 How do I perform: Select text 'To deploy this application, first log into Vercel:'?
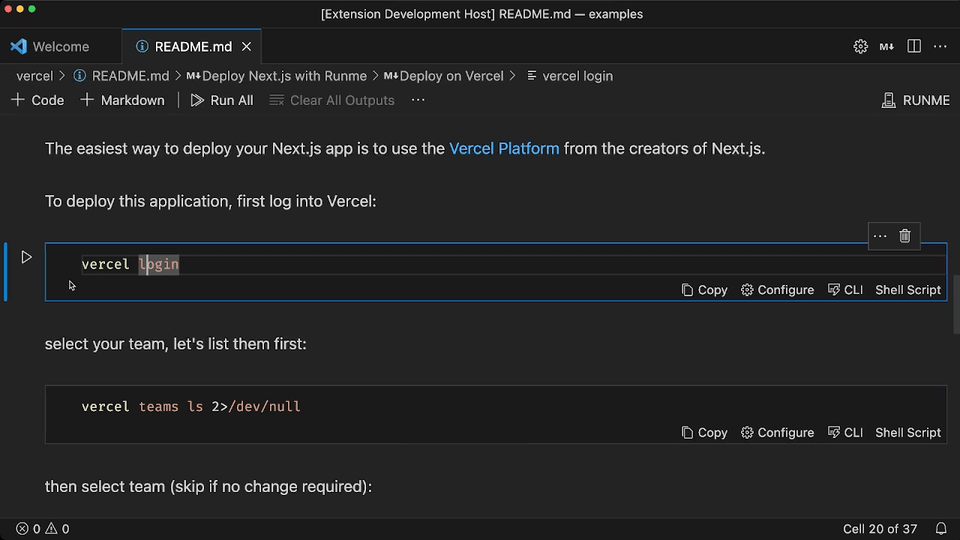pos(211,201)
